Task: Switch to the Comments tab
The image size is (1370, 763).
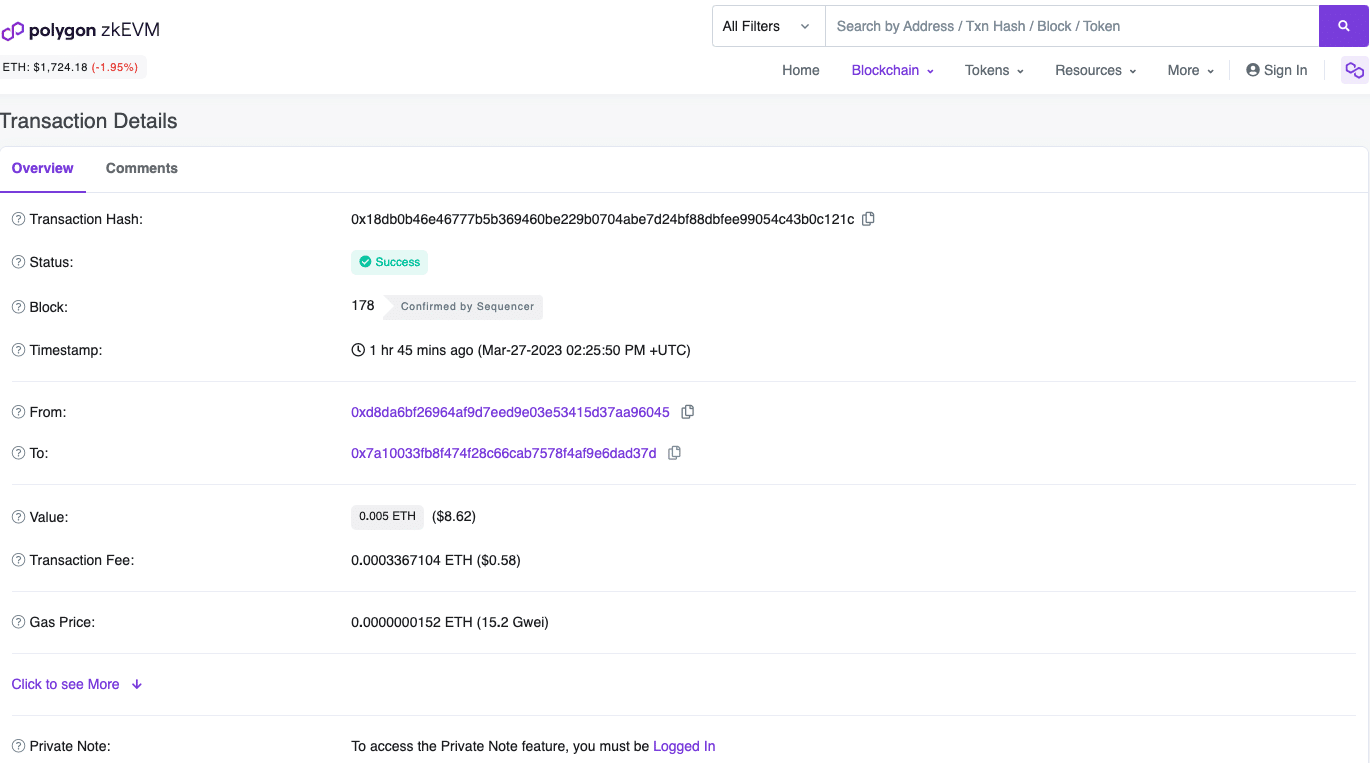Action: coord(141,168)
